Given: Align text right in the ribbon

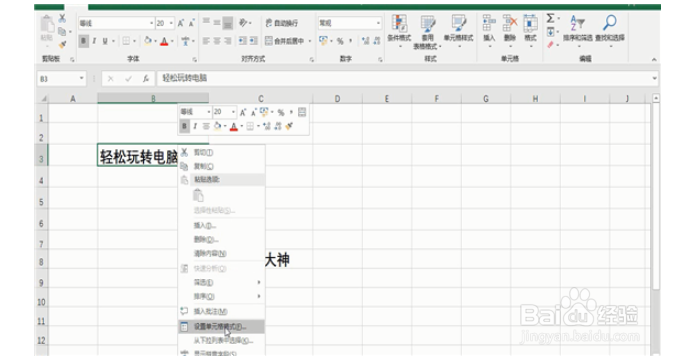Looking at the screenshot, I should pyautogui.click(x=227, y=41).
